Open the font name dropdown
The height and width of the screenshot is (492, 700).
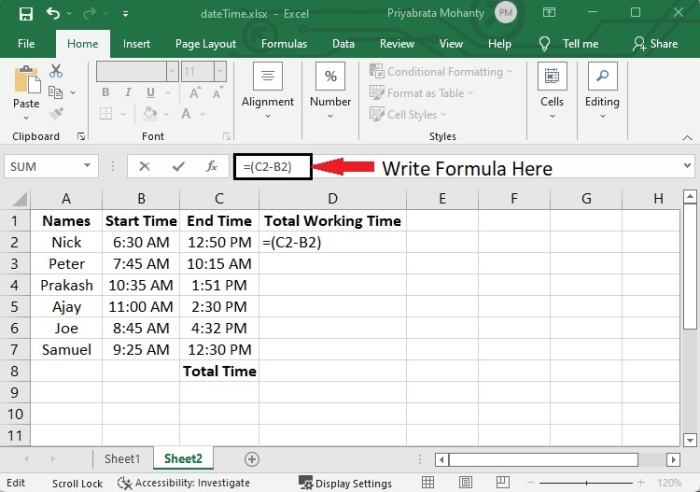click(x=172, y=71)
